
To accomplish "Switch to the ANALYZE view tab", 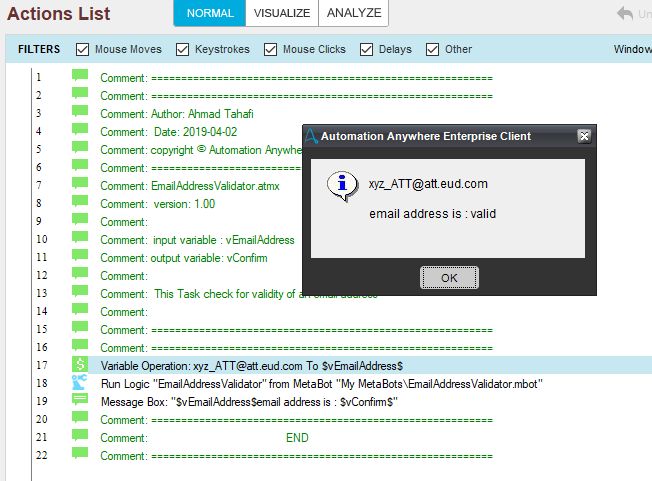I will [x=354, y=13].
